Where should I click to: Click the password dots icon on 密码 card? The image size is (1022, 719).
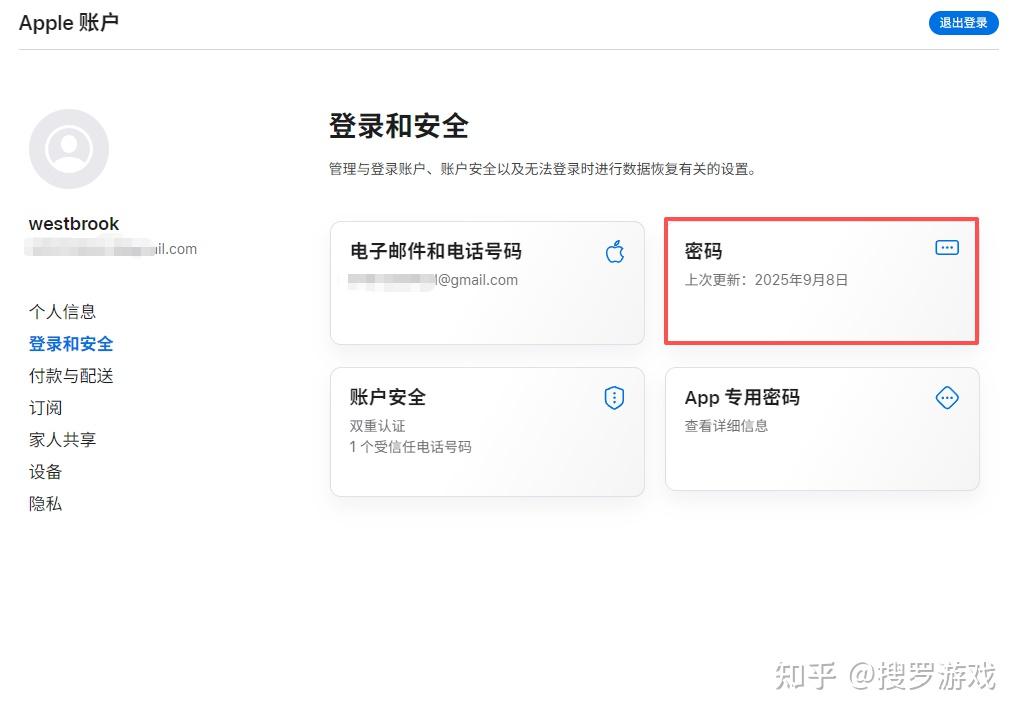click(x=946, y=248)
